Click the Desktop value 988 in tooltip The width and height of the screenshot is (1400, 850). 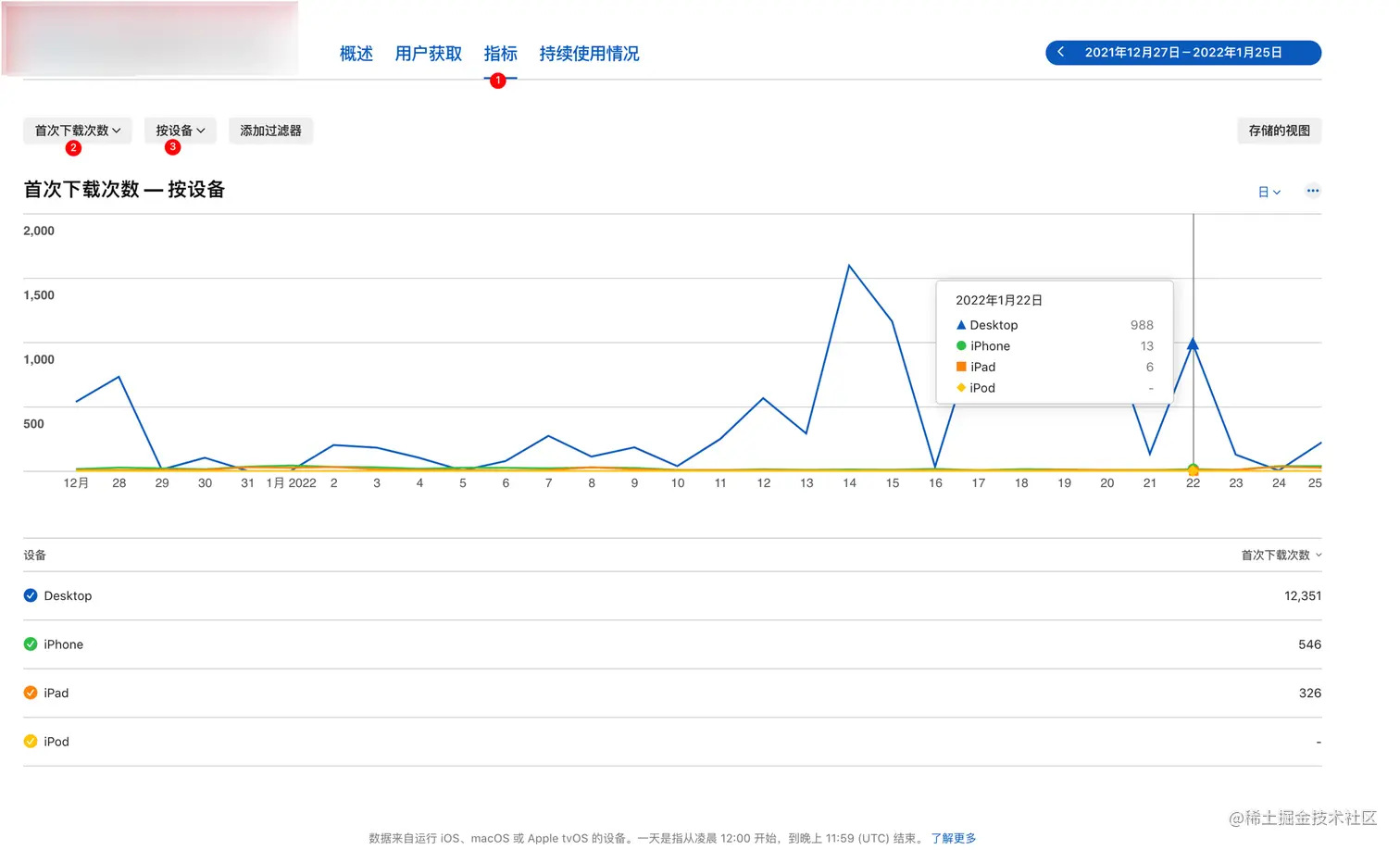pos(1142,325)
